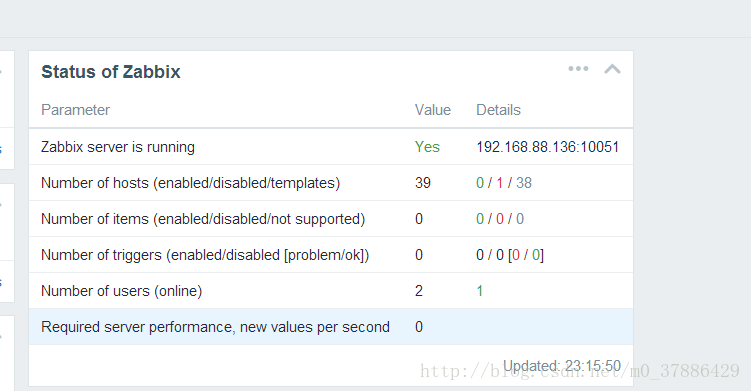Screen dimensions: 751x391
Task: Select the 'Number of triggers' parameter label
Action: pos(205,254)
